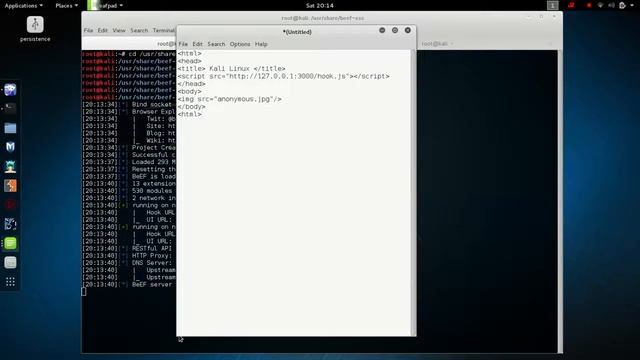Click the script src hook.js line

283,76
